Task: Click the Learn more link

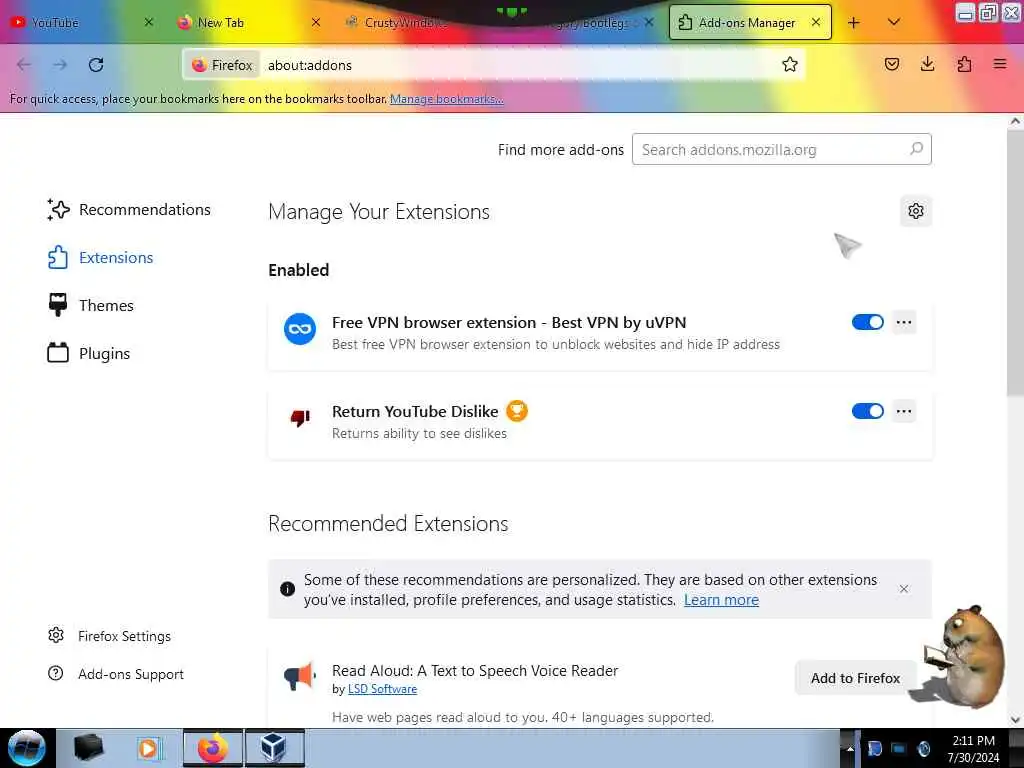Action: point(721,600)
